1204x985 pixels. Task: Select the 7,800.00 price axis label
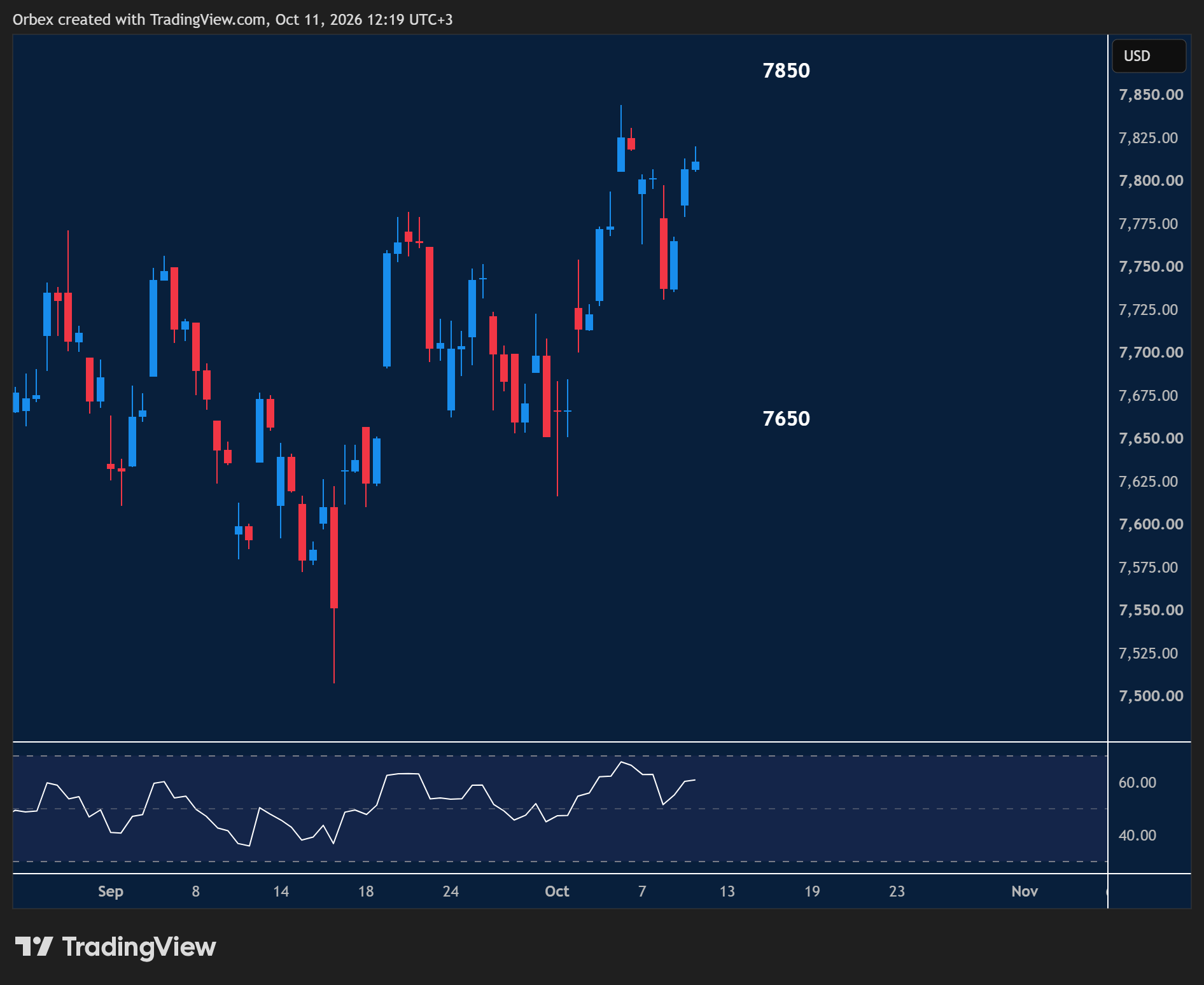1151,181
